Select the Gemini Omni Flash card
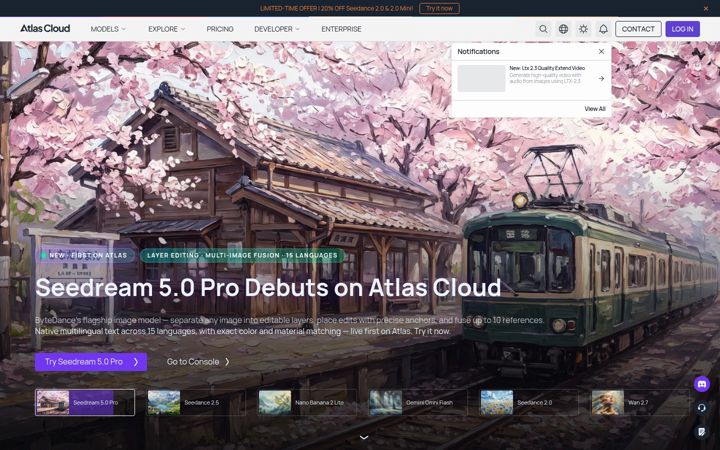This screenshot has width=720, height=450. [x=418, y=402]
